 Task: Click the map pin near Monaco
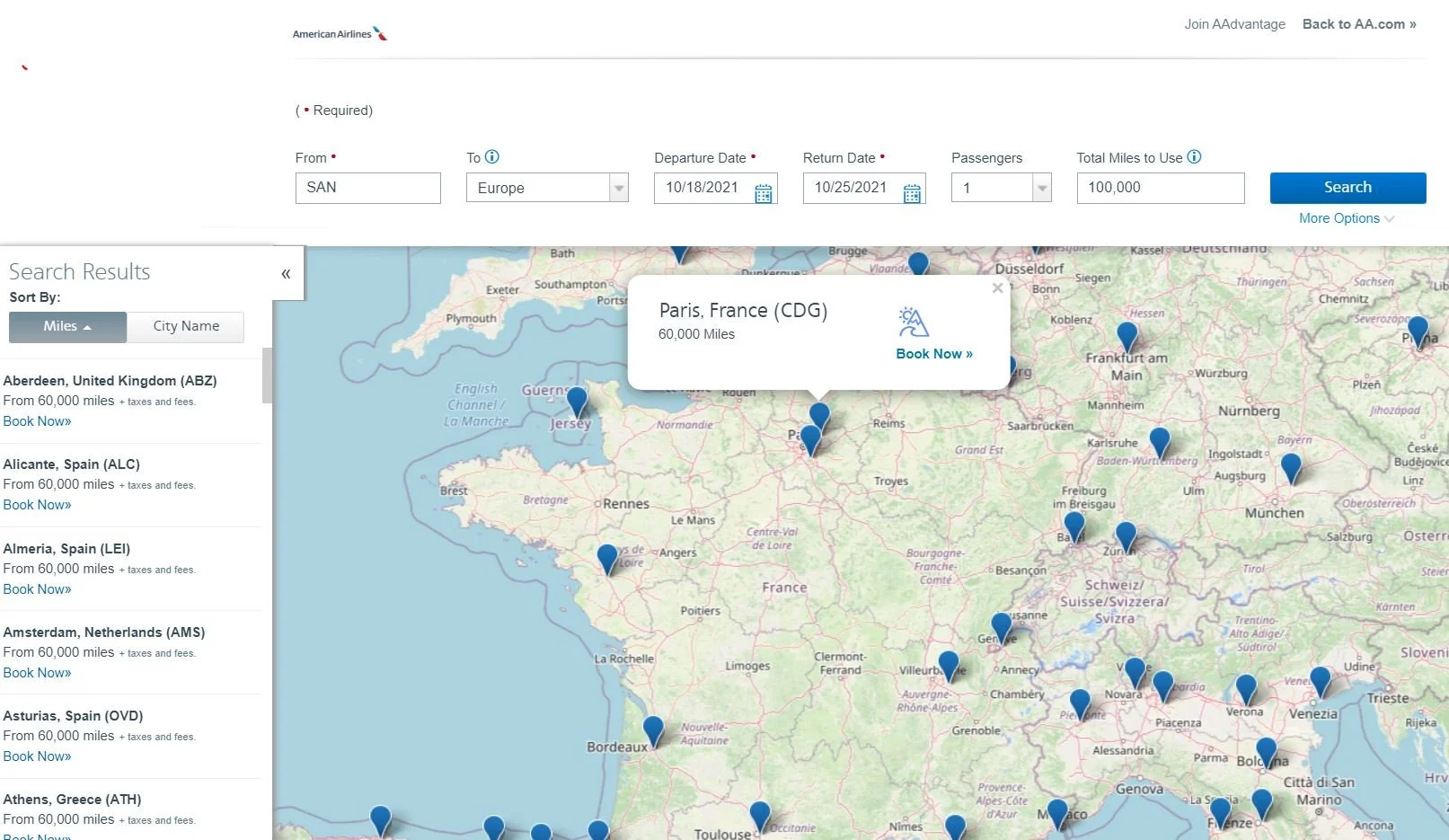(x=1058, y=814)
